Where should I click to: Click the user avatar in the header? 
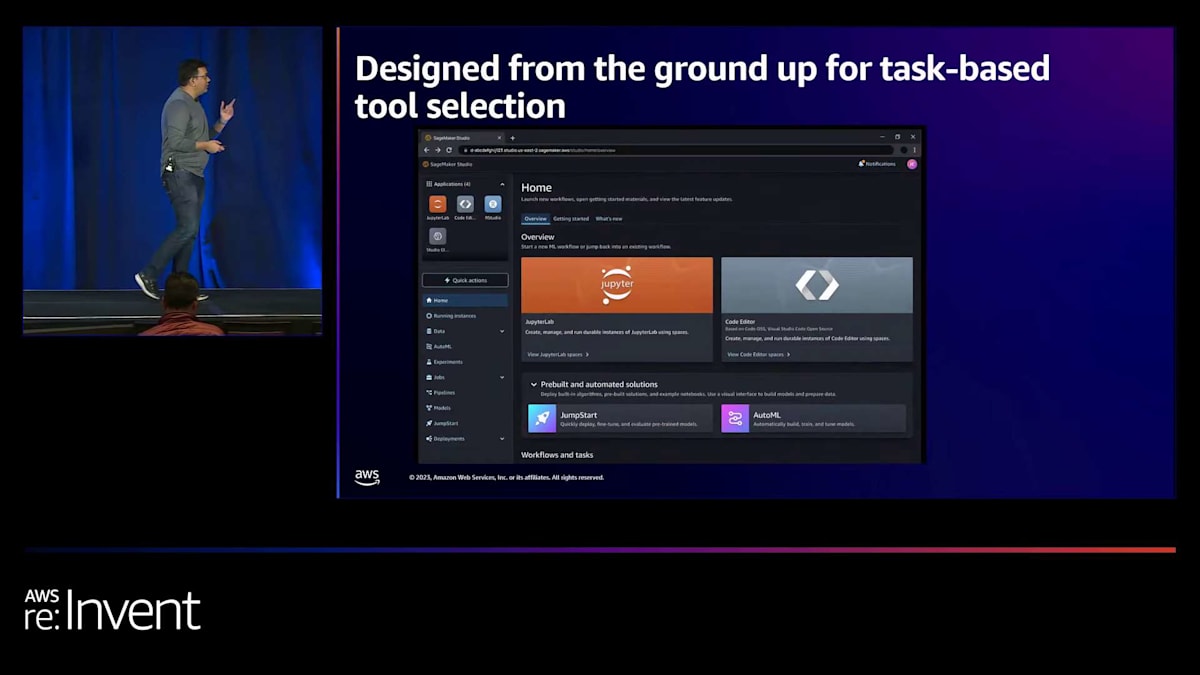[x=912, y=164]
